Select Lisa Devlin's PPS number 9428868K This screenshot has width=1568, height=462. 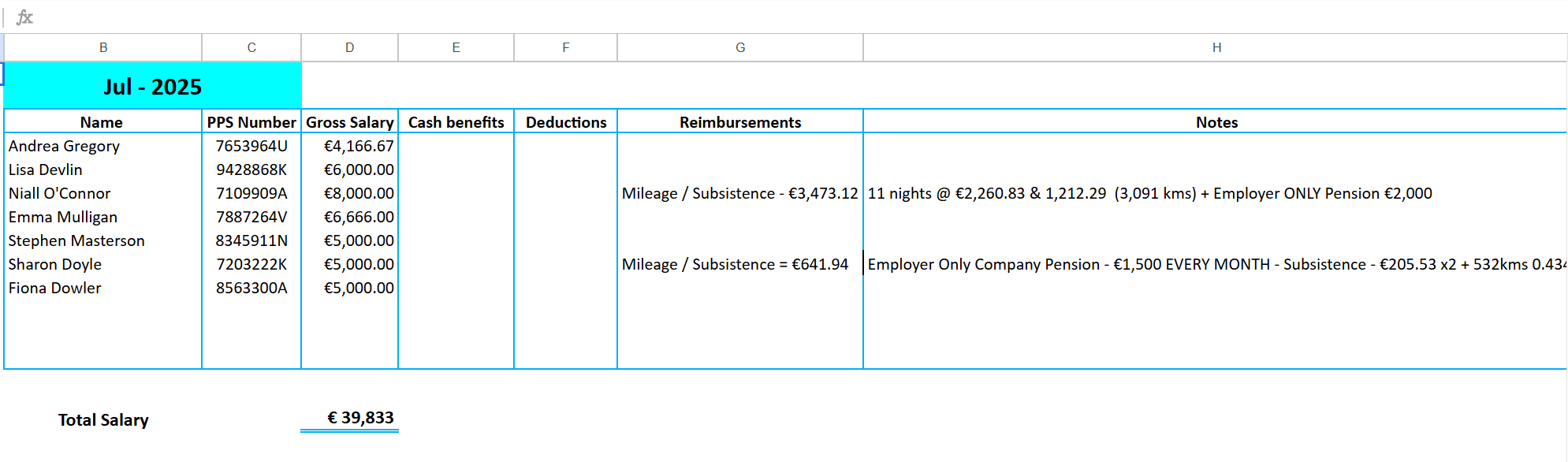[x=251, y=170]
